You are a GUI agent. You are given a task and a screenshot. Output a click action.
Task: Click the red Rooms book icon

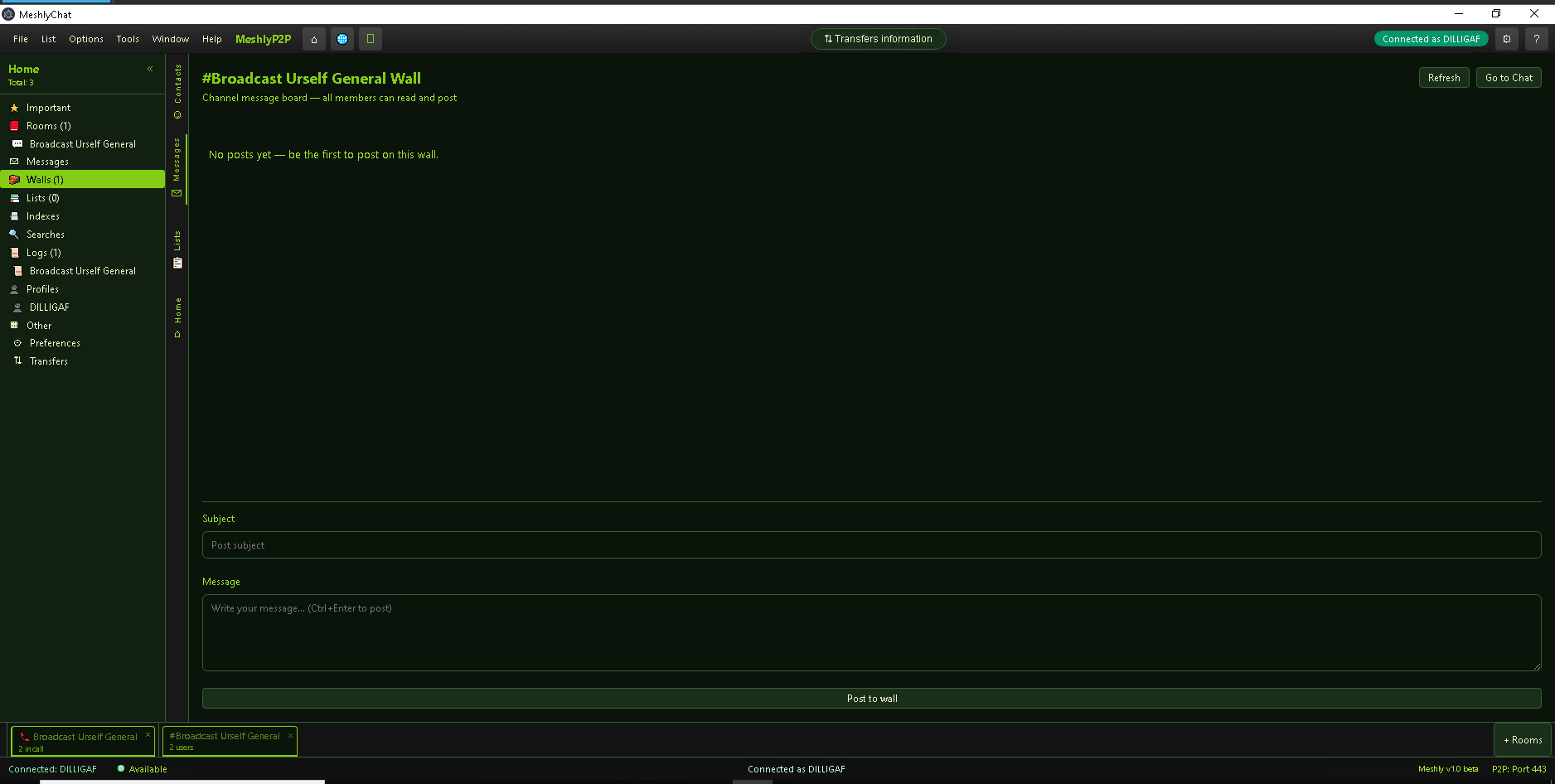point(14,126)
